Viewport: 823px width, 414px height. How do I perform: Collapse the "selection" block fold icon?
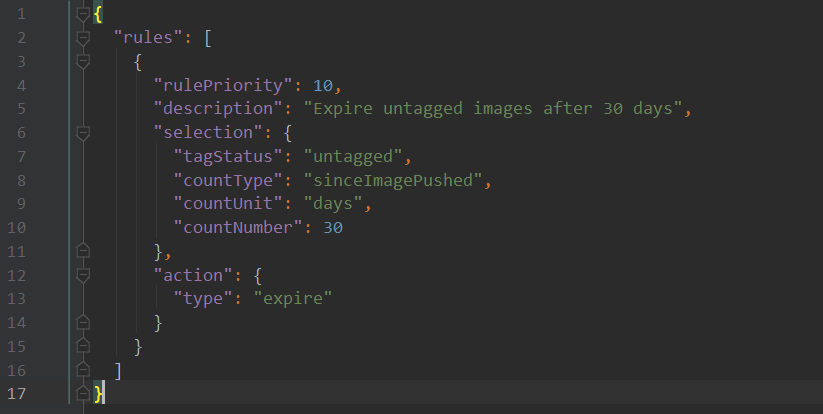83,133
